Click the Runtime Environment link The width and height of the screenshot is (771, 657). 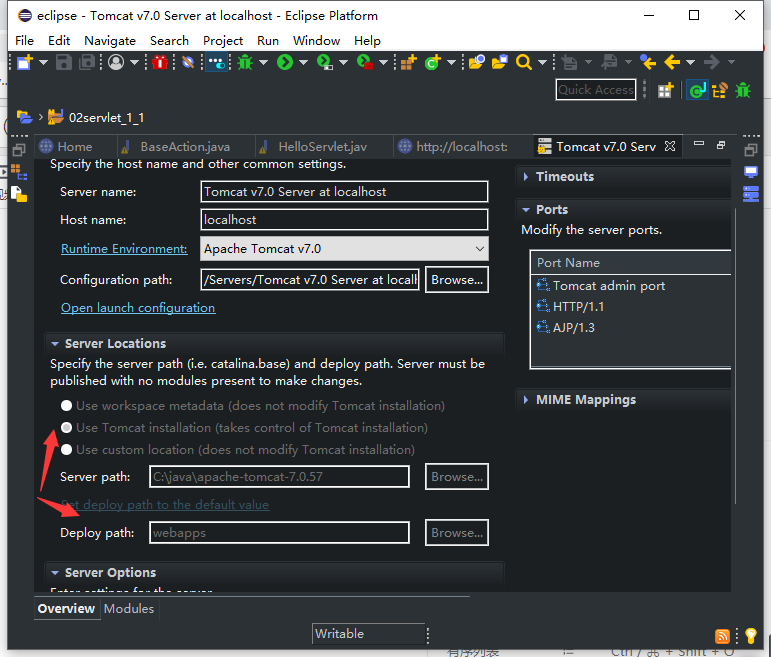pos(124,249)
